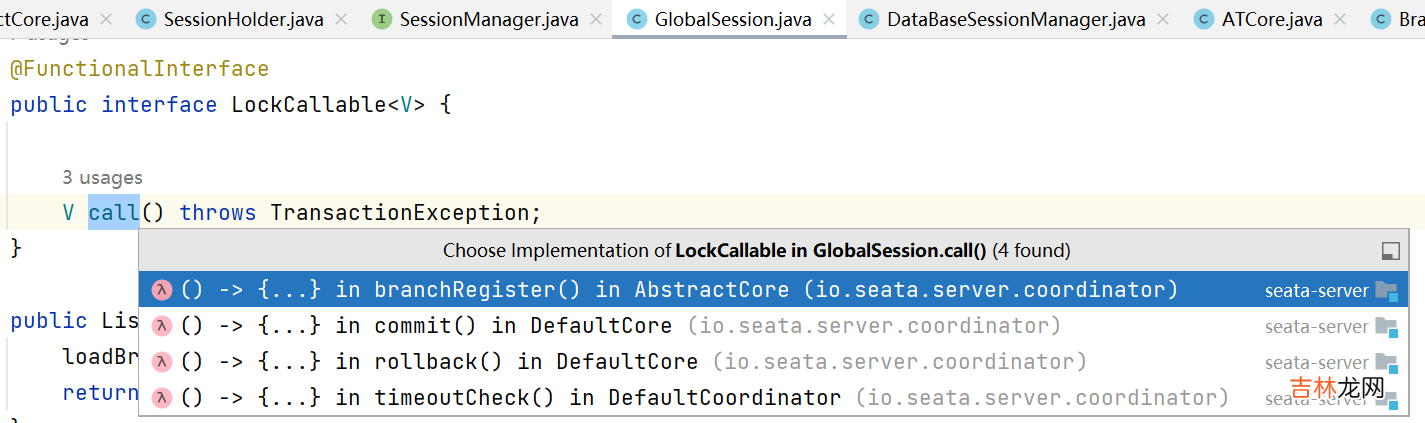This screenshot has width=1425, height=423.
Task: Click the seata-server module icon in commit() row
Action: click(1385, 327)
